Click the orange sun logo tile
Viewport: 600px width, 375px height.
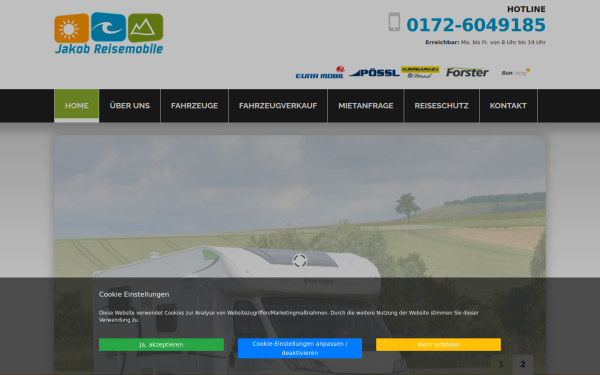pyautogui.click(x=72, y=28)
